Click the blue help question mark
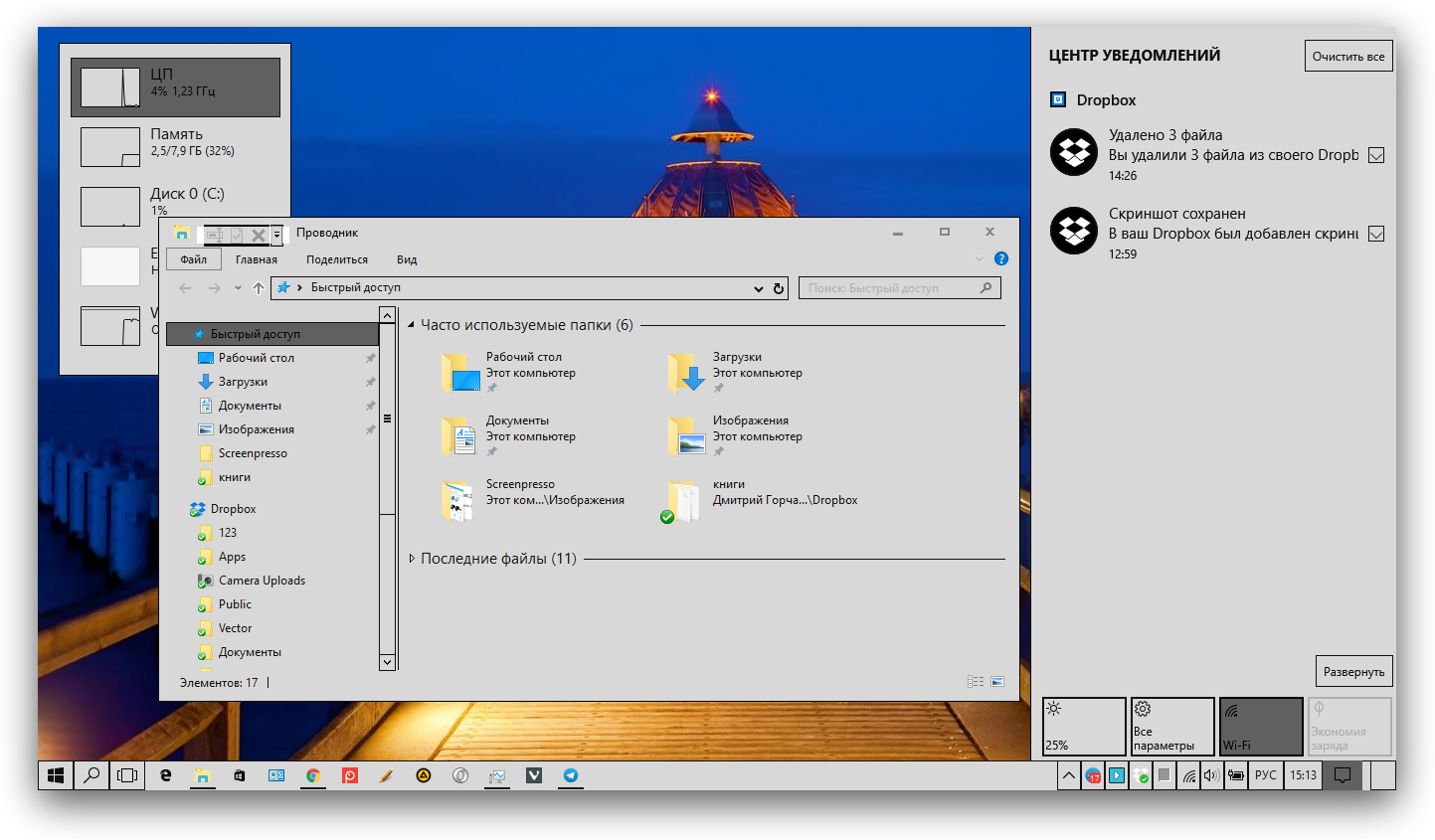 1001,258
